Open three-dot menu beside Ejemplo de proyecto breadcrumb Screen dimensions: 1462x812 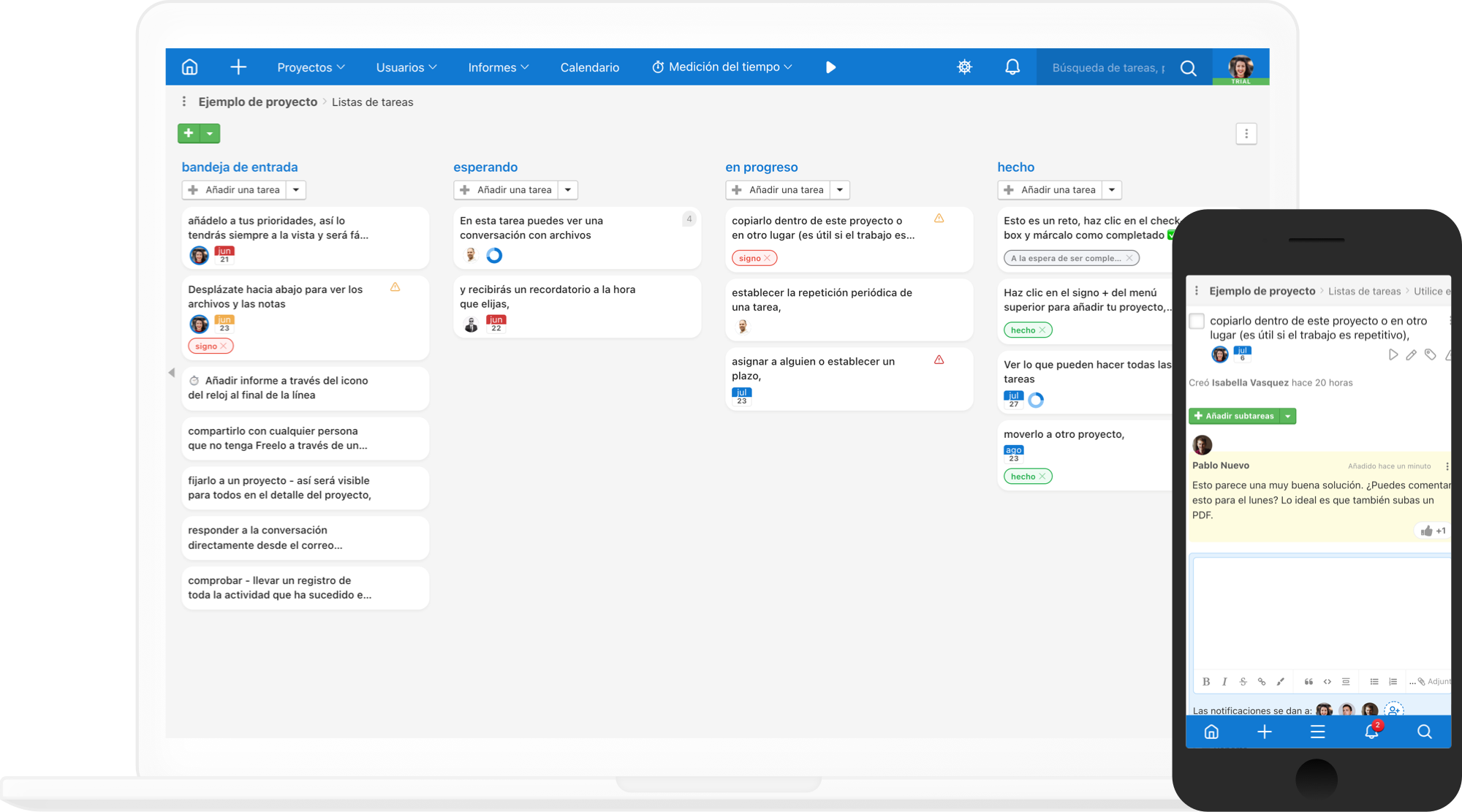pos(184,102)
